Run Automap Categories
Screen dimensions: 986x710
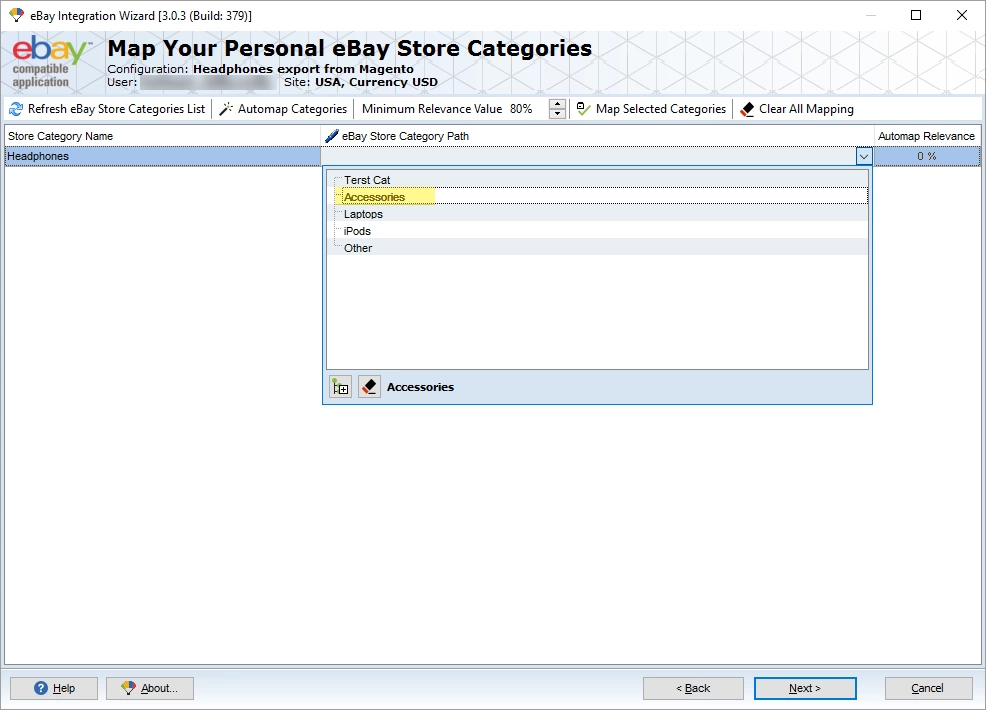pyautogui.click(x=283, y=109)
